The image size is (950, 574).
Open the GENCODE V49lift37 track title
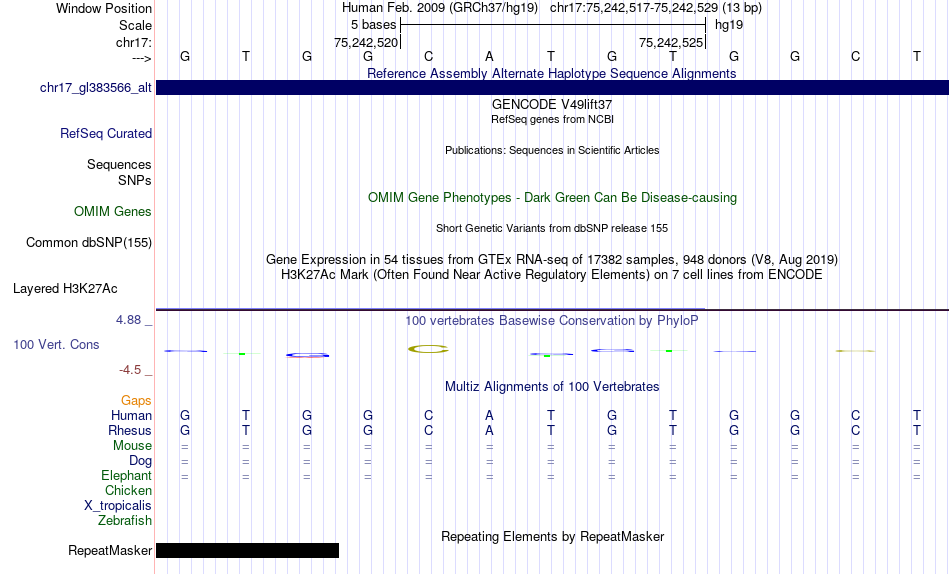[552, 104]
